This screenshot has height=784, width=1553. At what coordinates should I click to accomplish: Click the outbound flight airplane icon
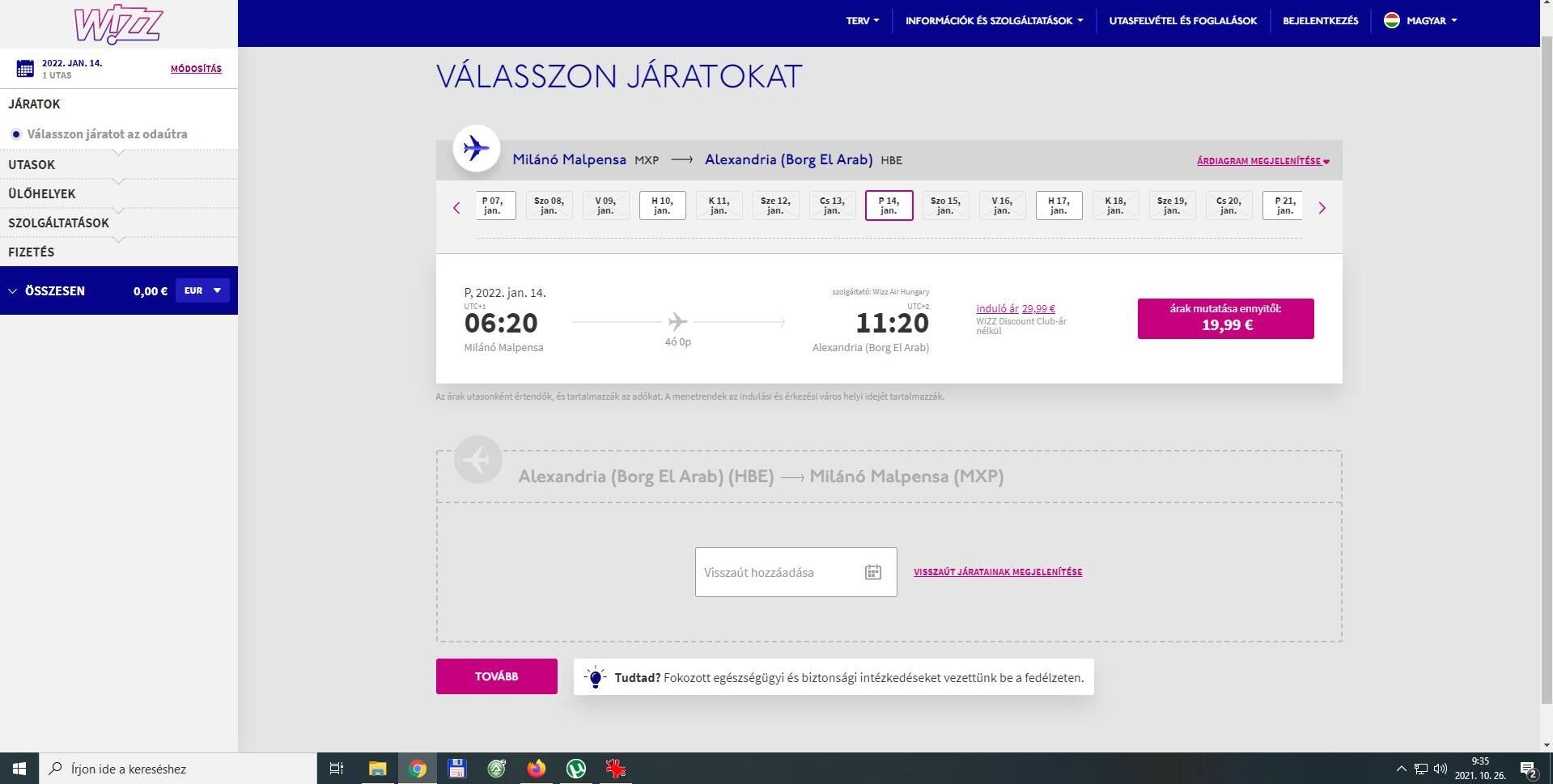pyautogui.click(x=477, y=149)
